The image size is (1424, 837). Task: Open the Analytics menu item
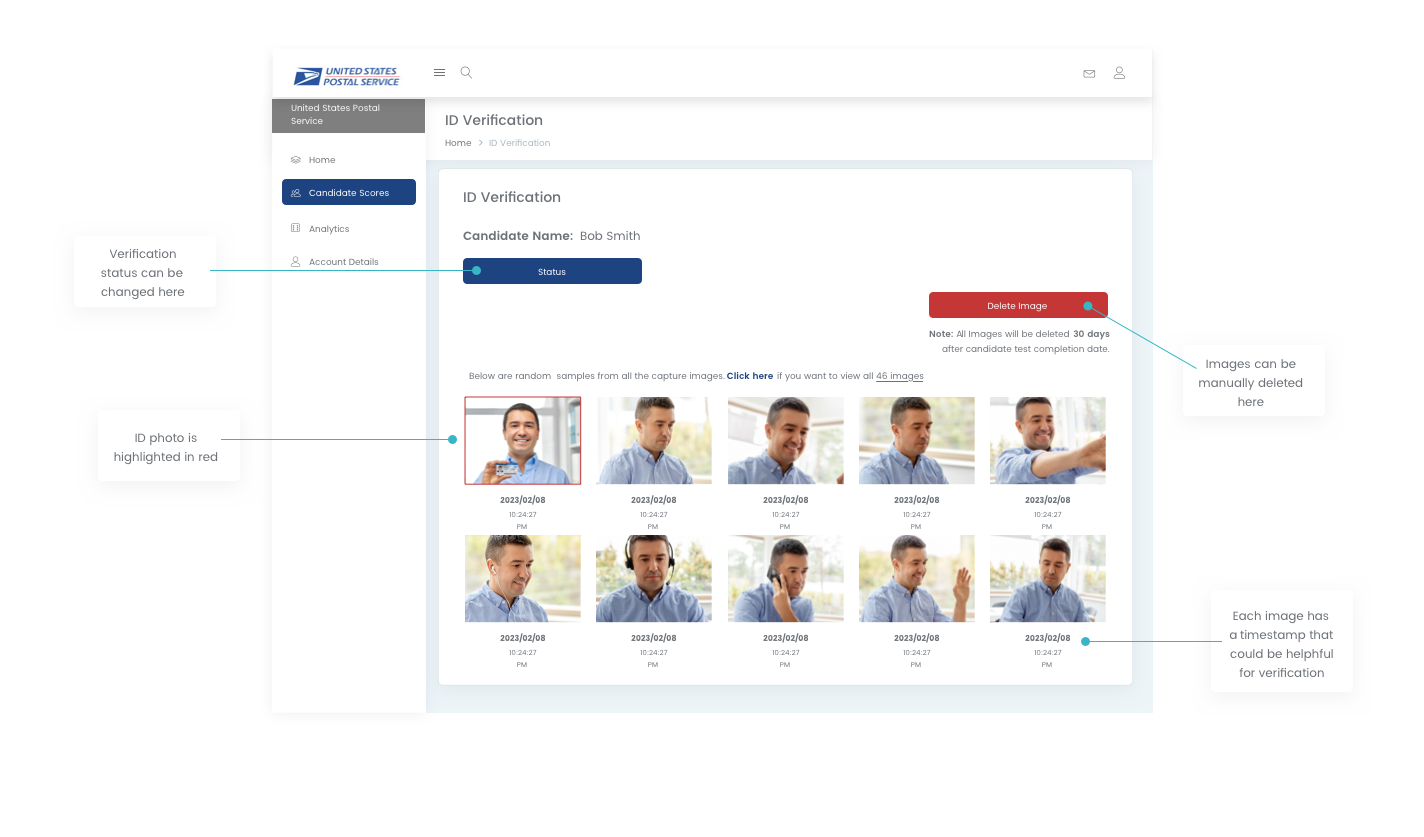click(329, 229)
